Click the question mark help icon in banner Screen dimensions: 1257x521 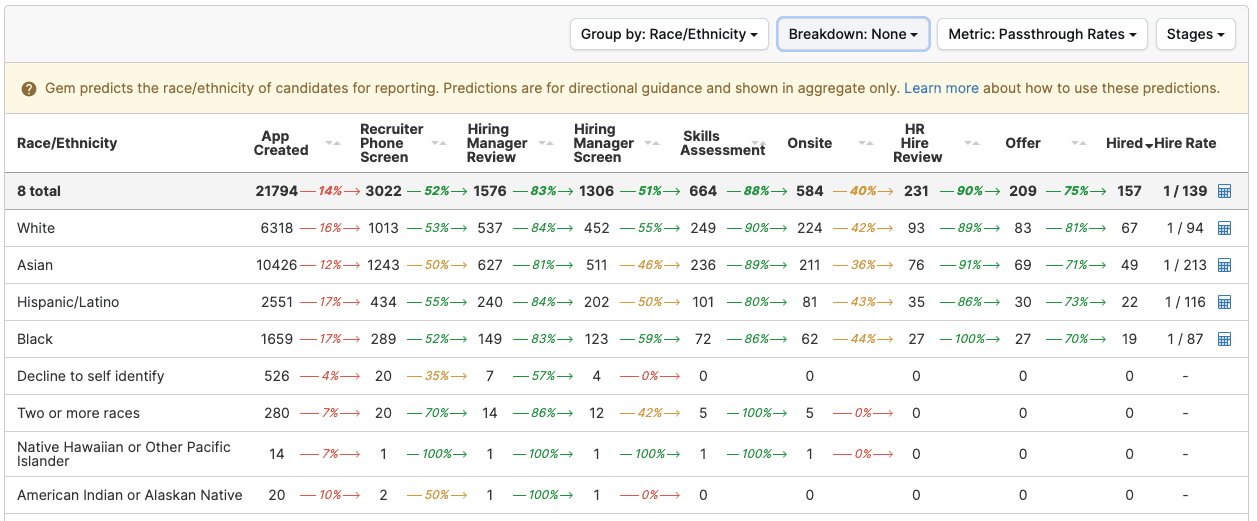30,89
